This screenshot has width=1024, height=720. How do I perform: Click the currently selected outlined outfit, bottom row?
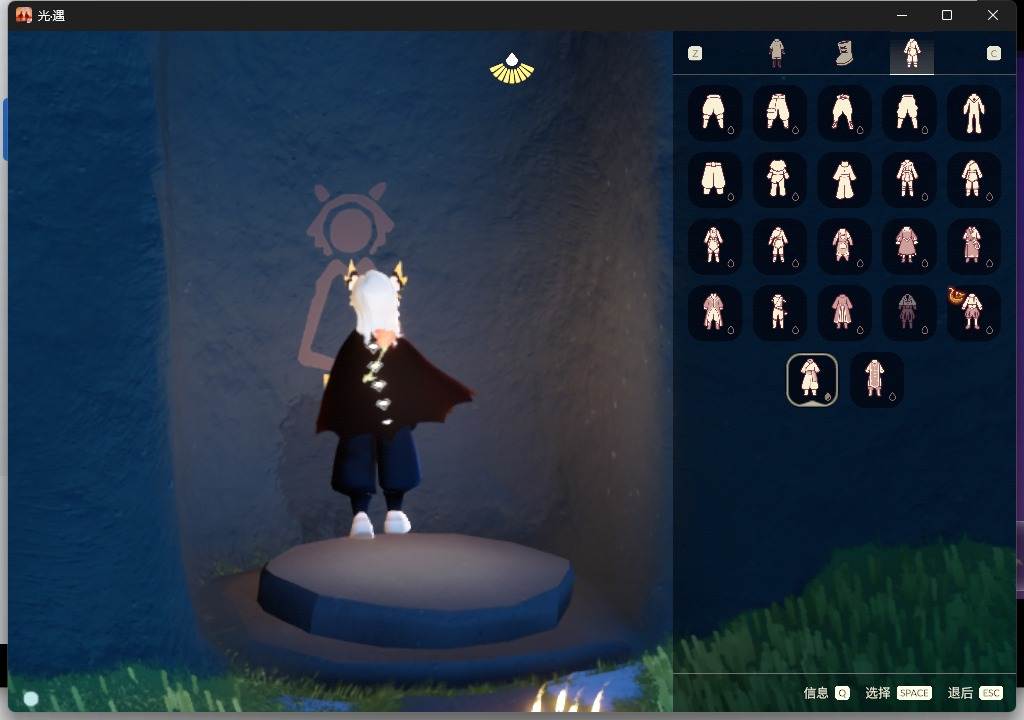pyautogui.click(x=812, y=380)
